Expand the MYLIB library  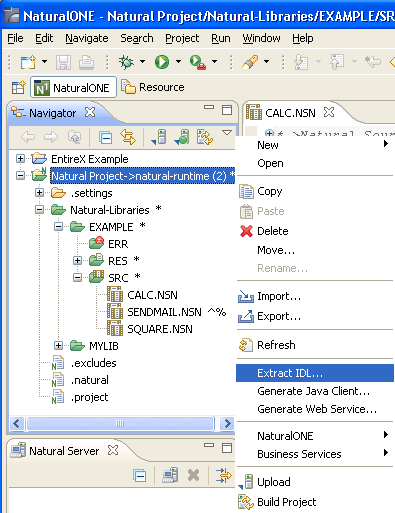pyautogui.click(x=58, y=346)
